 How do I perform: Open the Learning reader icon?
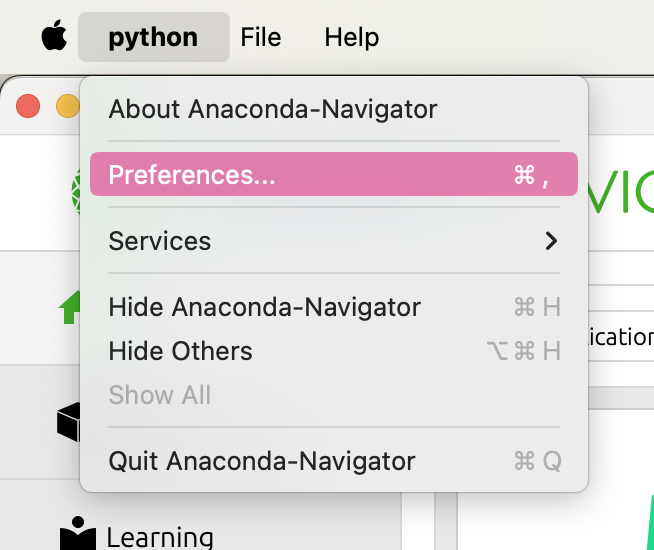click(78, 533)
